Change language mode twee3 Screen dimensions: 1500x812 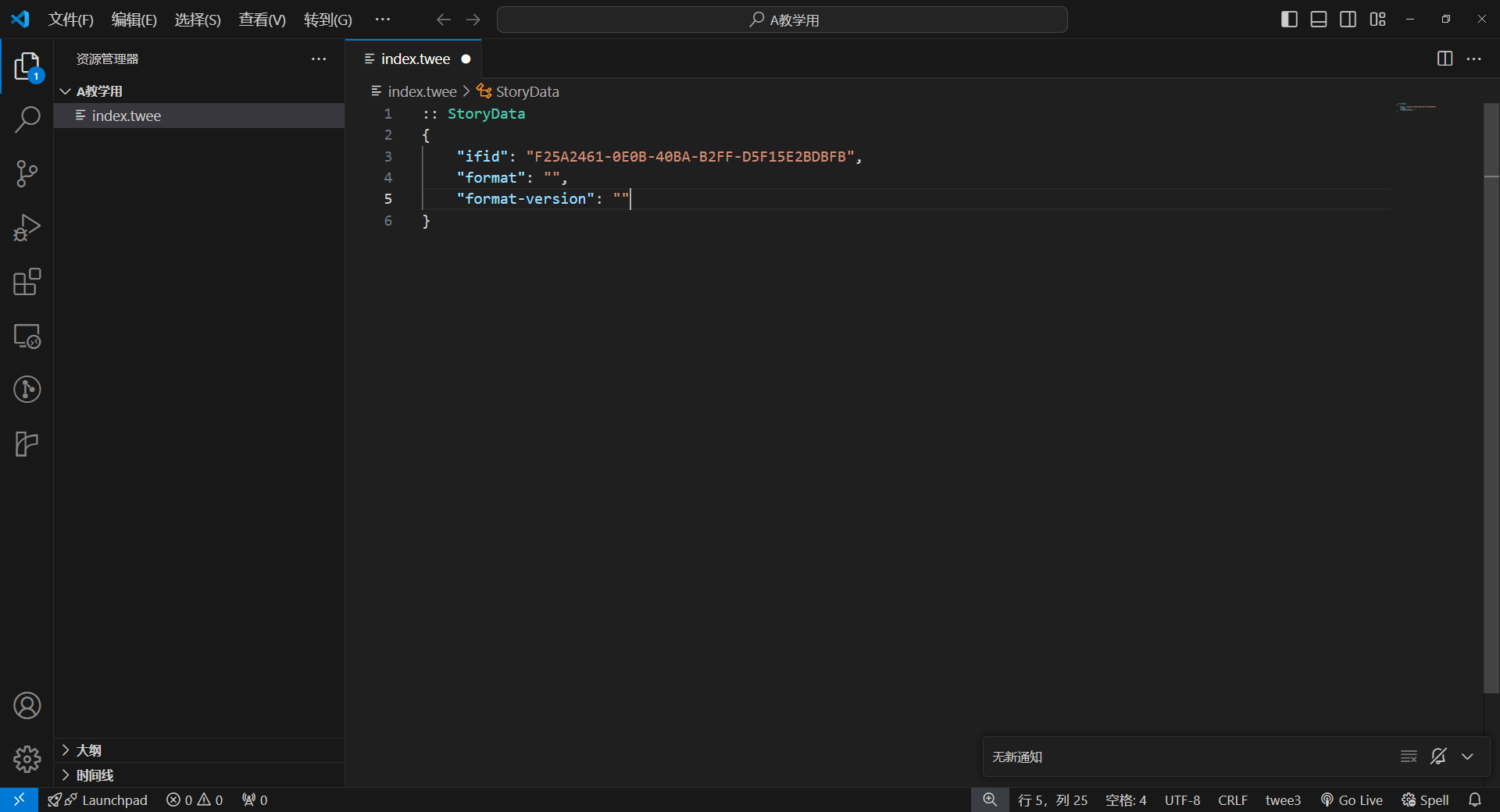pyautogui.click(x=1283, y=800)
